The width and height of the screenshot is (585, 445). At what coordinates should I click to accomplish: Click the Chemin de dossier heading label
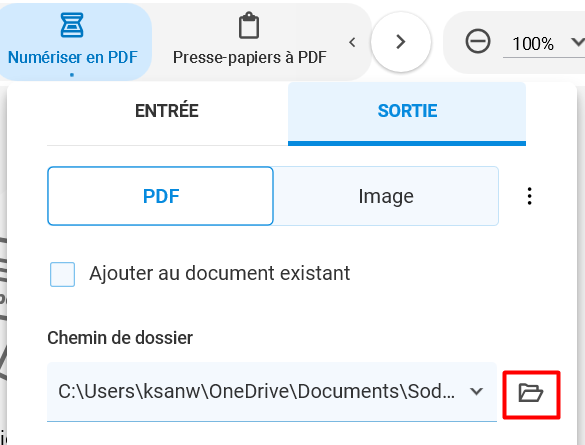(x=120, y=338)
